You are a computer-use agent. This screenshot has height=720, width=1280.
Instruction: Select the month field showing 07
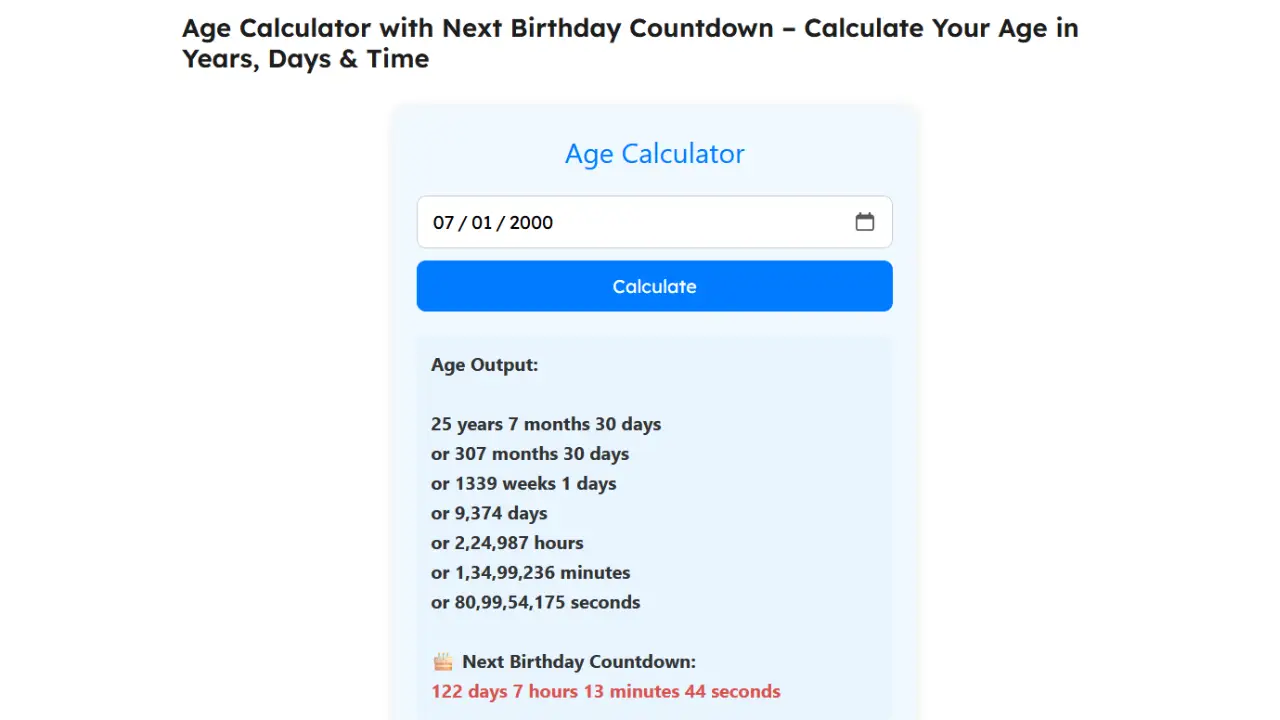[x=443, y=223]
